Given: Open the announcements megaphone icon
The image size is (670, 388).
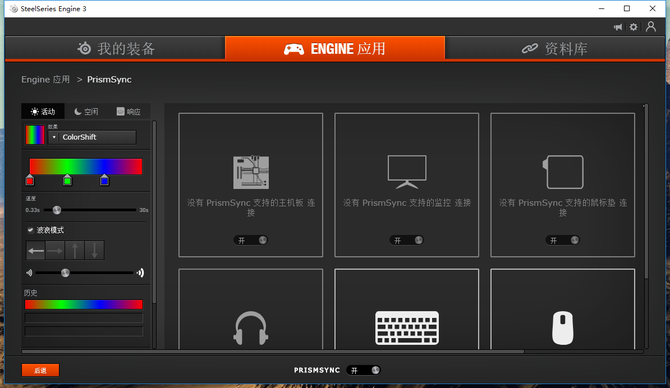Looking at the screenshot, I should coord(618,27).
